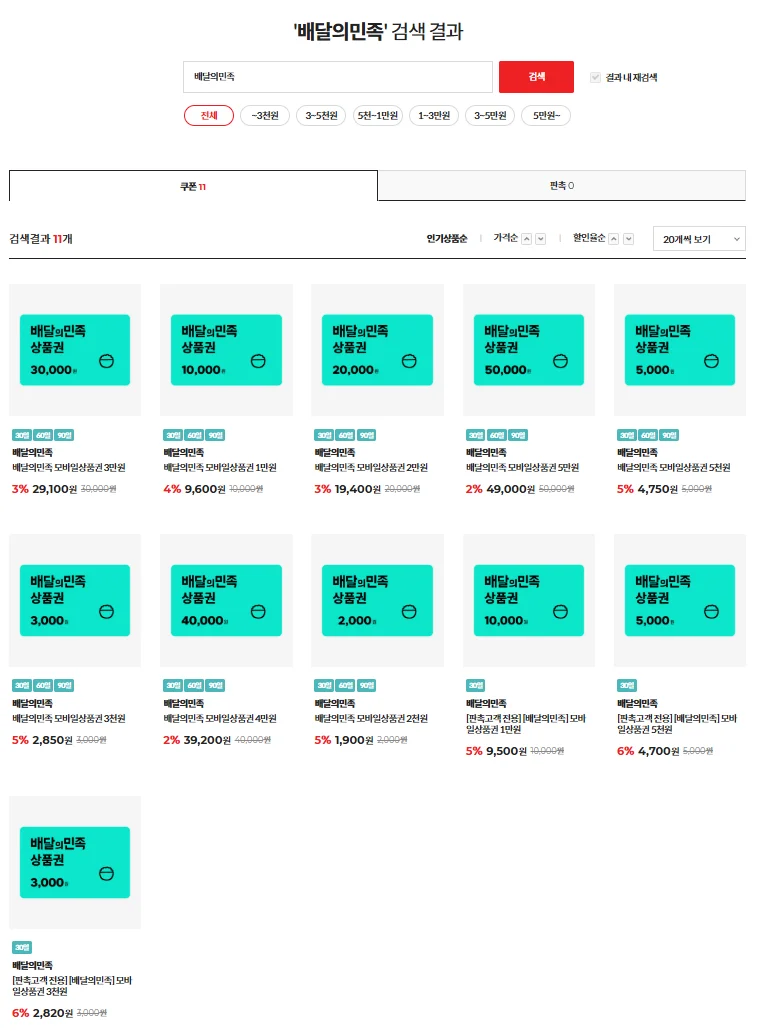Click the 검색결과 11개 count text
759x1031 pixels.
(41, 239)
